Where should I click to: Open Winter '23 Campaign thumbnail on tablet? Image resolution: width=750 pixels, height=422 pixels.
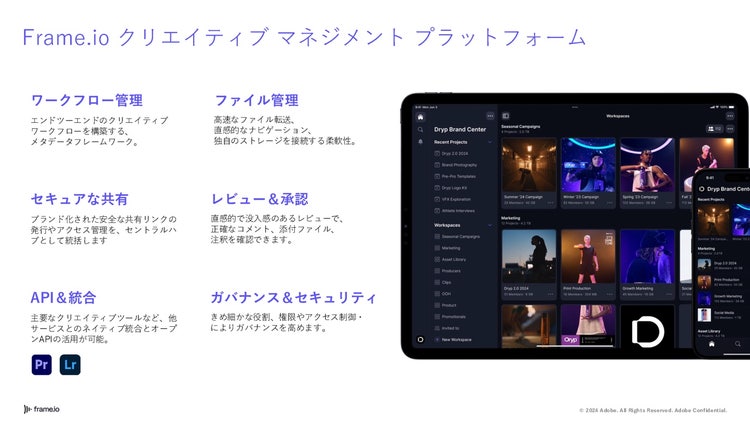588,165
